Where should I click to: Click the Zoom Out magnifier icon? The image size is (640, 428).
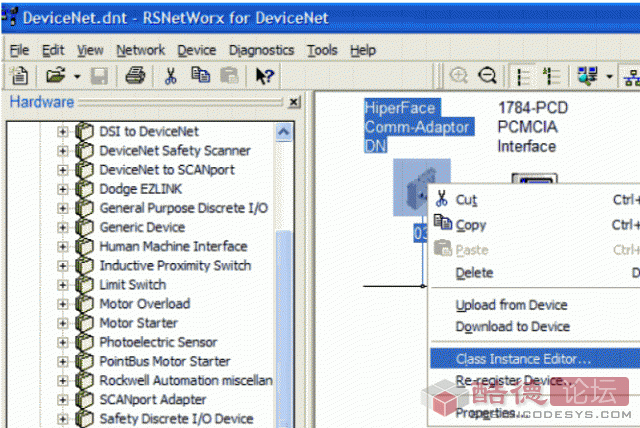(487, 75)
